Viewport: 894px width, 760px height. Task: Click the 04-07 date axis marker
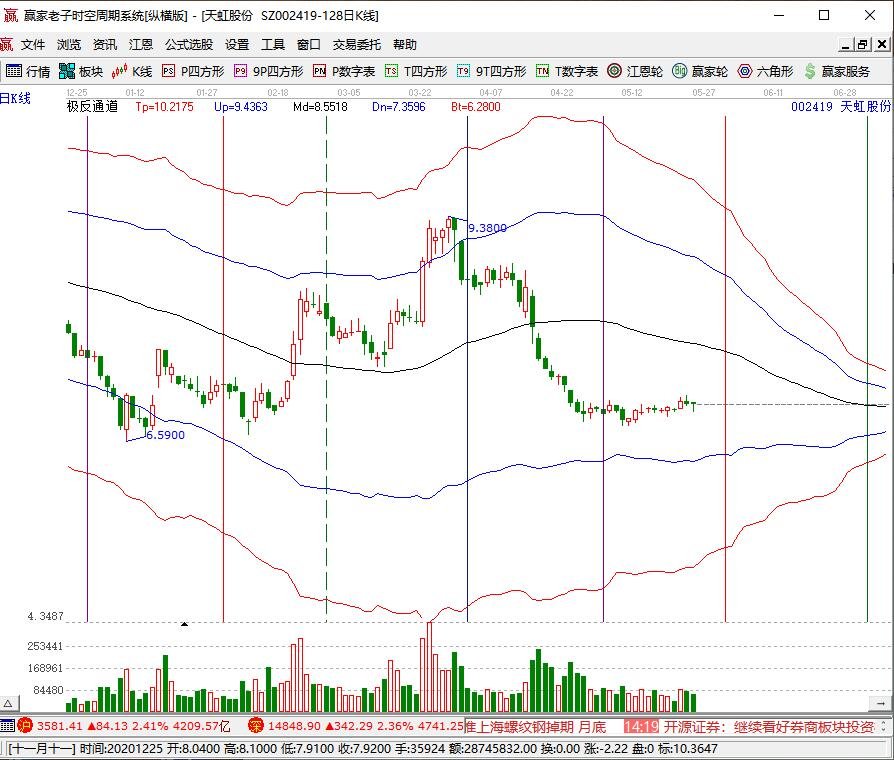coord(490,92)
